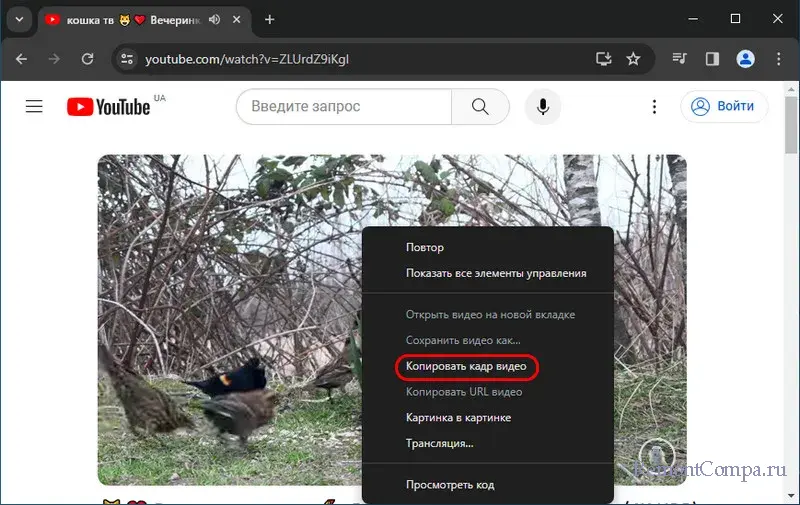Open the Chrome three-dot menu
Image resolution: width=800 pixels, height=505 pixels.
777,59
